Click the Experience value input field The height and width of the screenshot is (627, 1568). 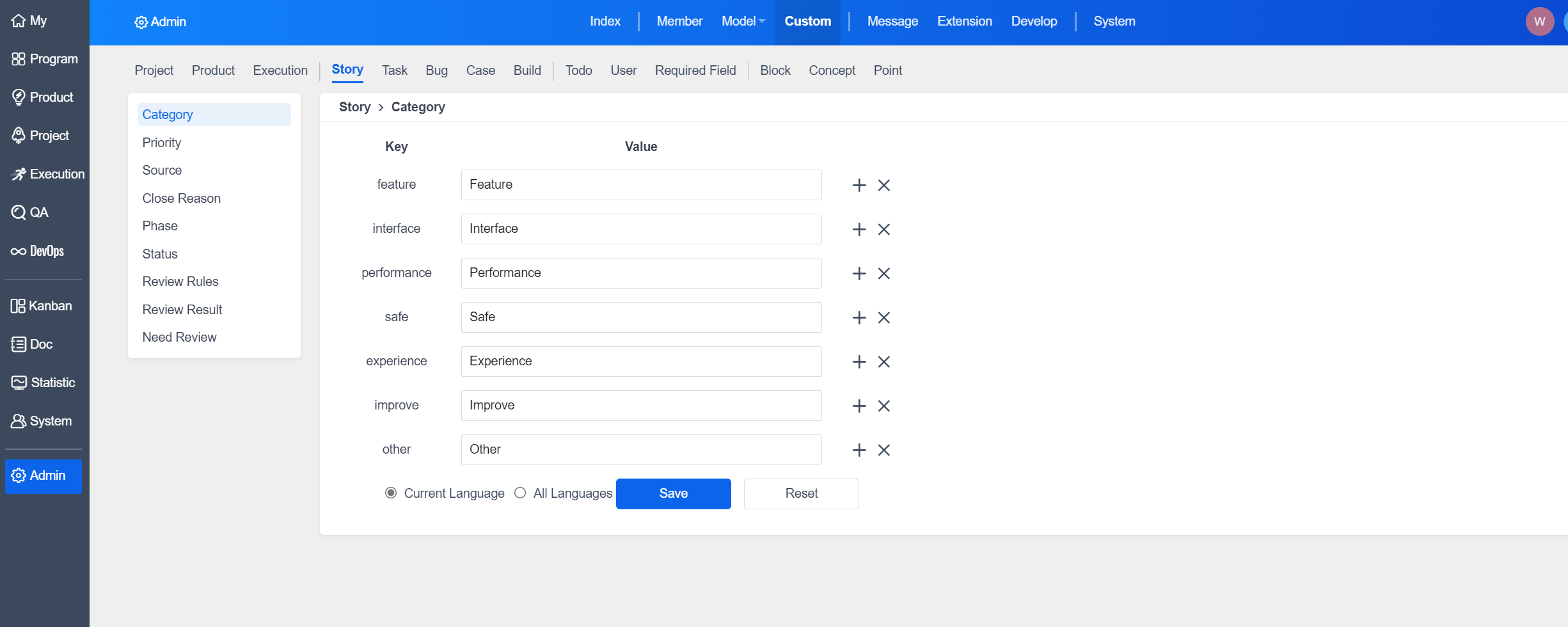641,361
